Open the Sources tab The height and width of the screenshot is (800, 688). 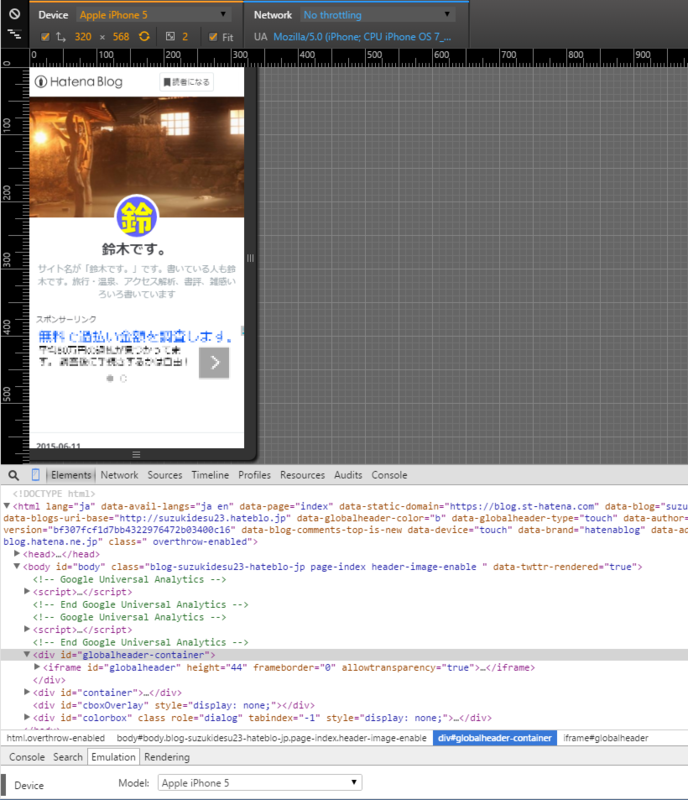pyautogui.click(x=165, y=475)
